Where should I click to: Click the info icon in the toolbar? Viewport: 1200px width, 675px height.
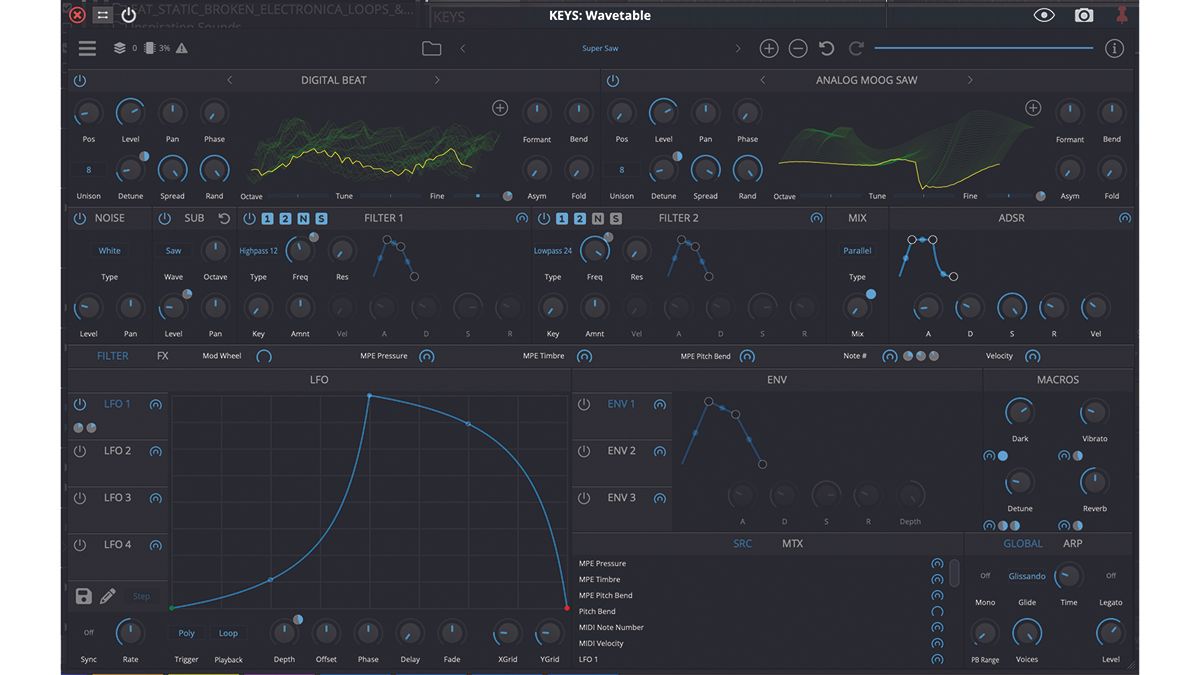(x=1114, y=47)
